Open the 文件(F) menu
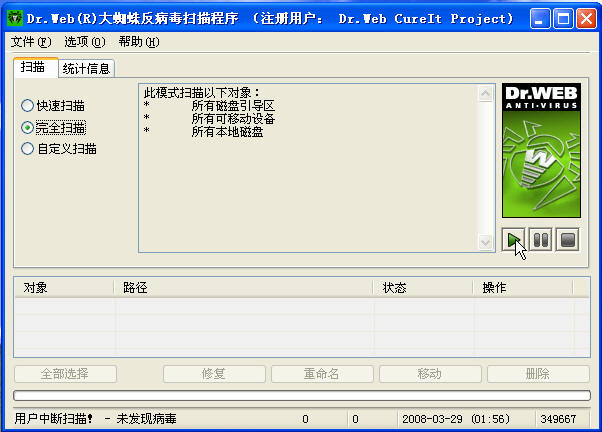 click(x=31, y=41)
